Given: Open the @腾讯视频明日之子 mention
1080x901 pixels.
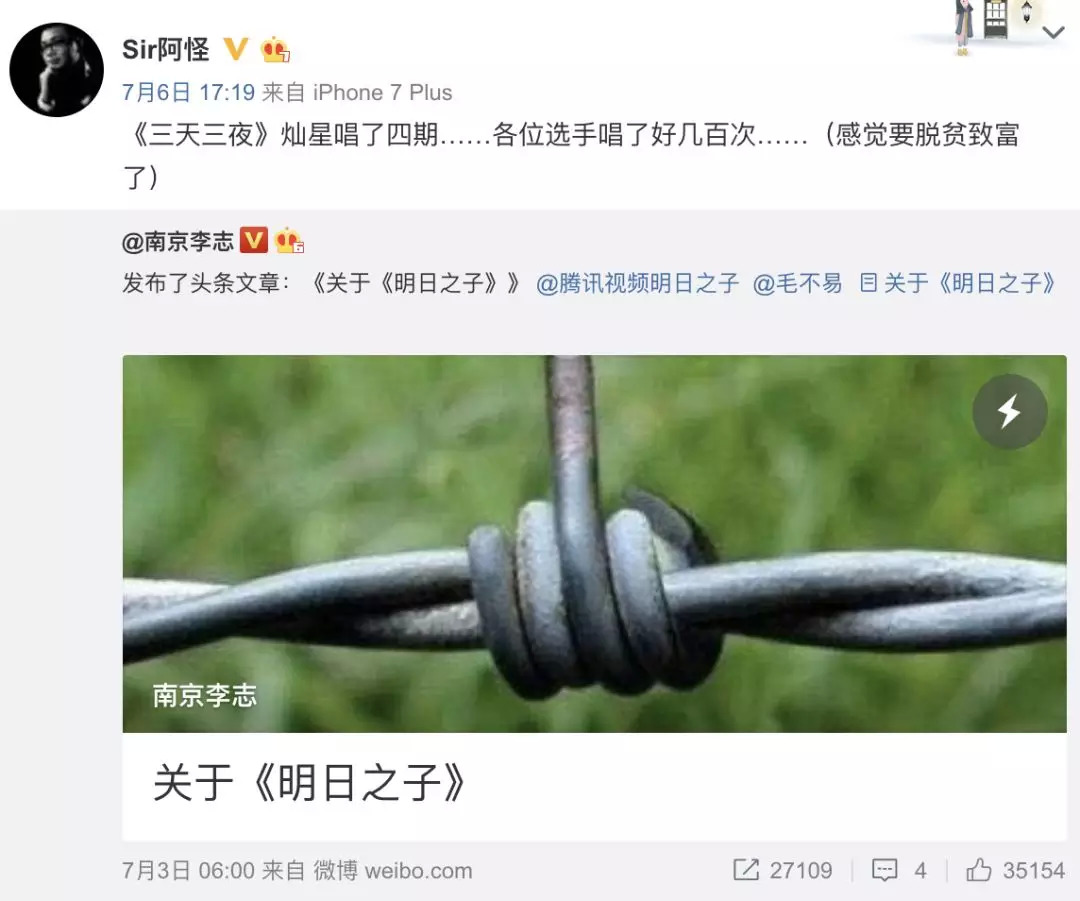Looking at the screenshot, I should [637, 283].
